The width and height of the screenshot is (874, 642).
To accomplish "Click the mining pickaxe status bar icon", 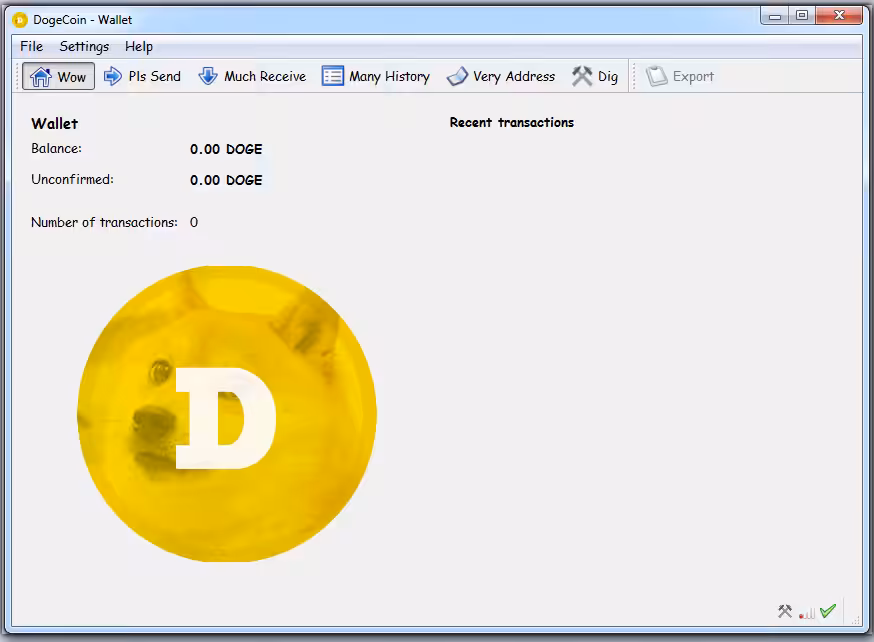I will [785, 611].
